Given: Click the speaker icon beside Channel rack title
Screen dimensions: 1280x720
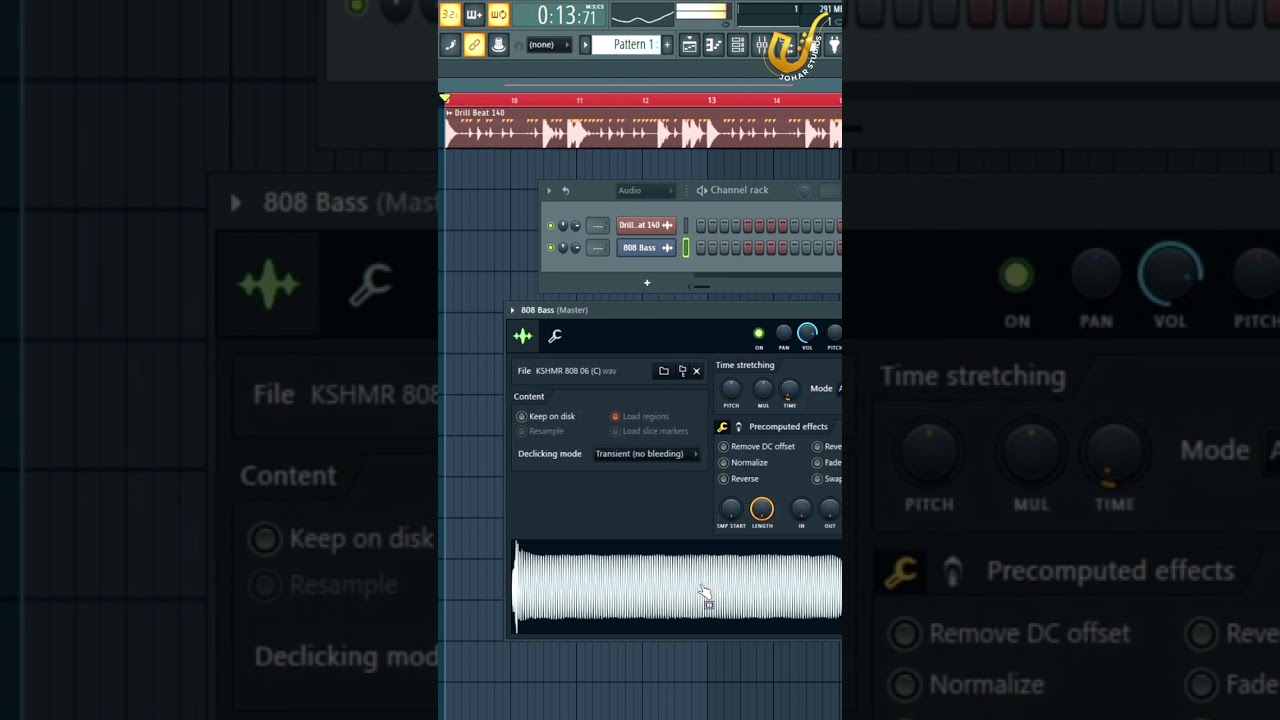Looking at the screenshot, I should tap(702, 191).
